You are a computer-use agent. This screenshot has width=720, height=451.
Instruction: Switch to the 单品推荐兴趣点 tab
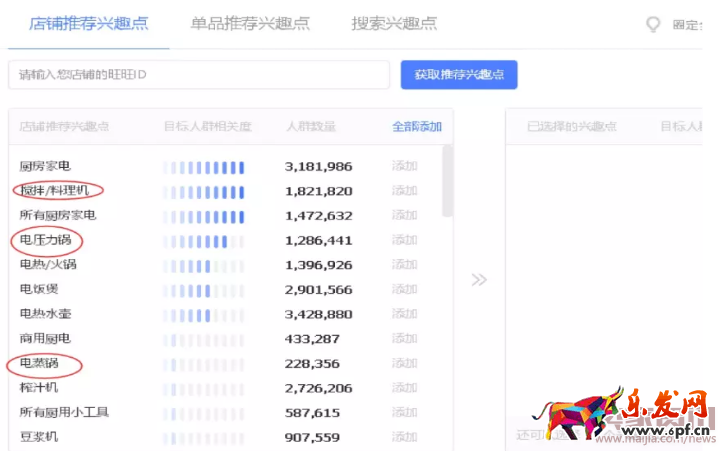coord(250,23)
